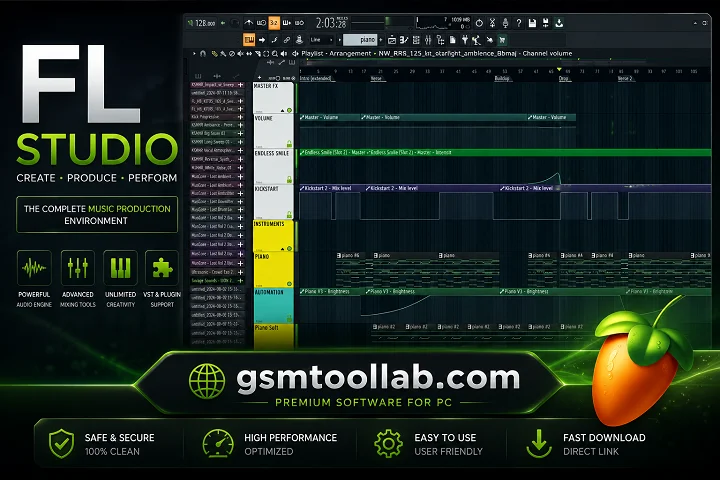720x480 pixels.
Task: Select the first Piano V3 - Brightness clip
Action: pyautogui.click(x=332, y=292)
